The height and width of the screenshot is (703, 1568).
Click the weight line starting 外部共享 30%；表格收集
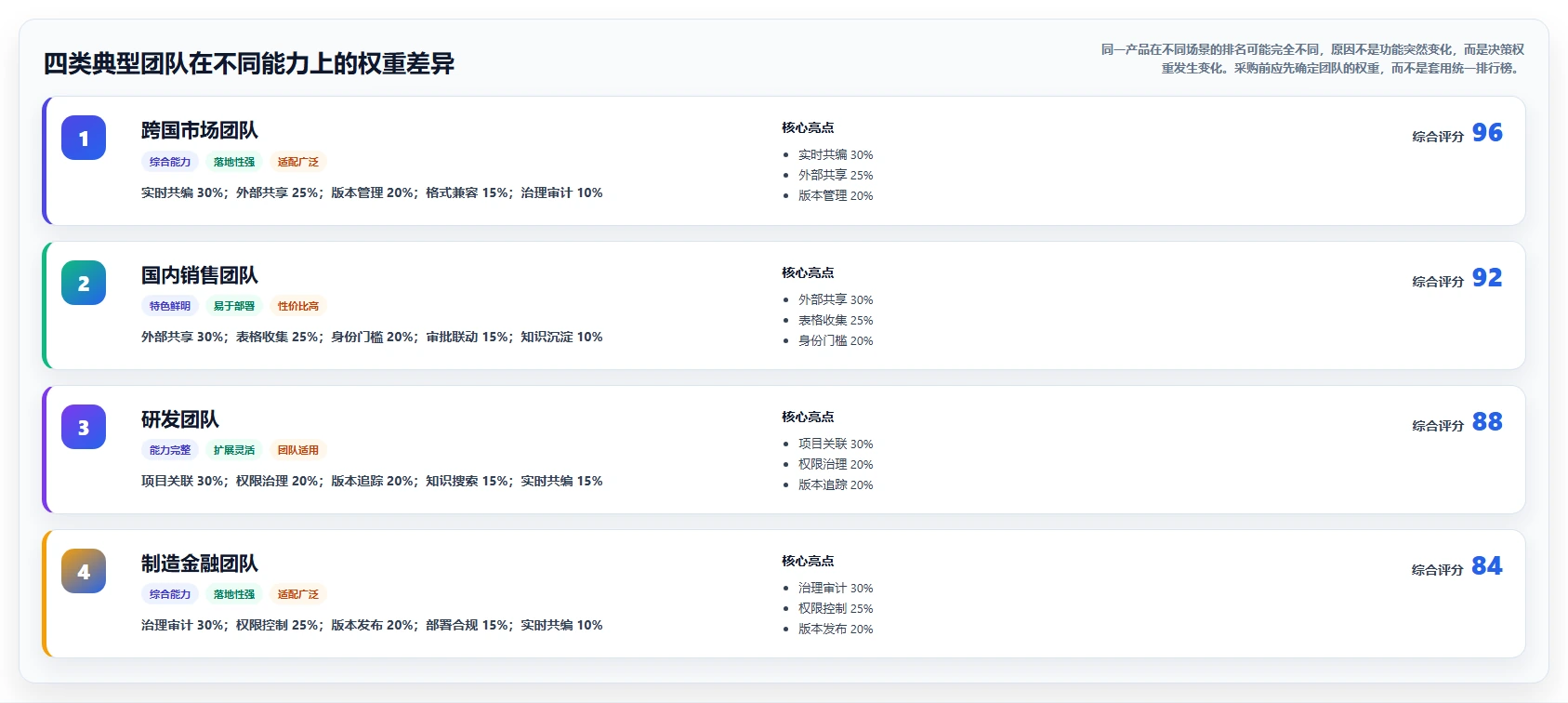(x=372, y=337)
